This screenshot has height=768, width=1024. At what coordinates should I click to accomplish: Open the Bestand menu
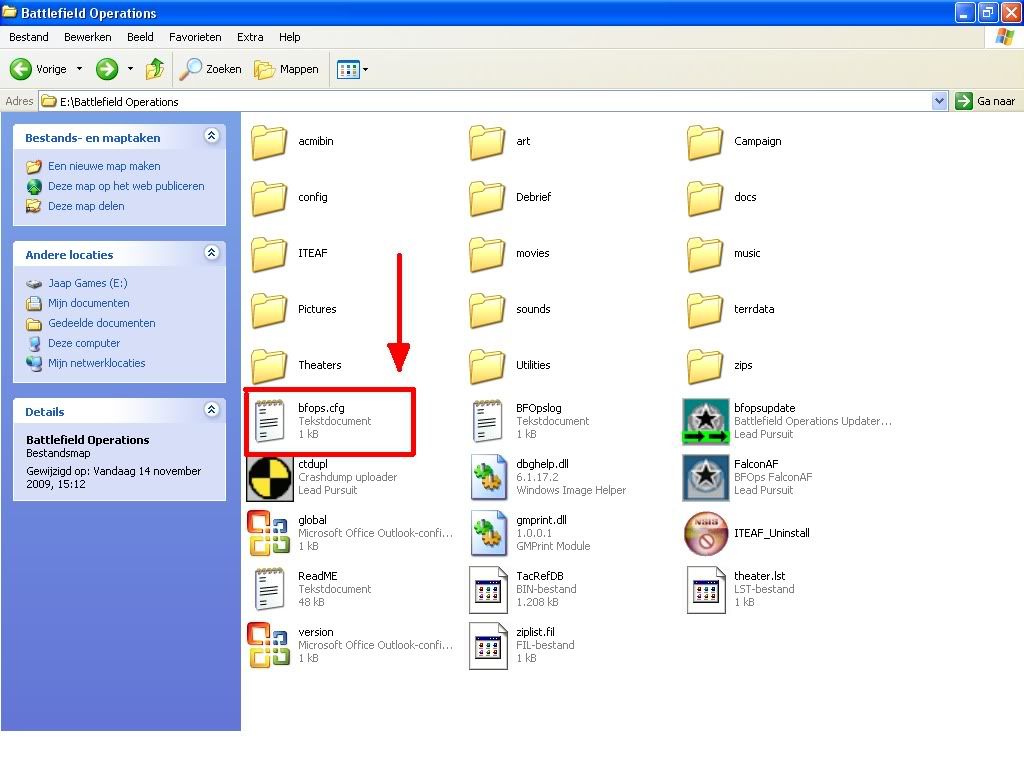[29, 37]
